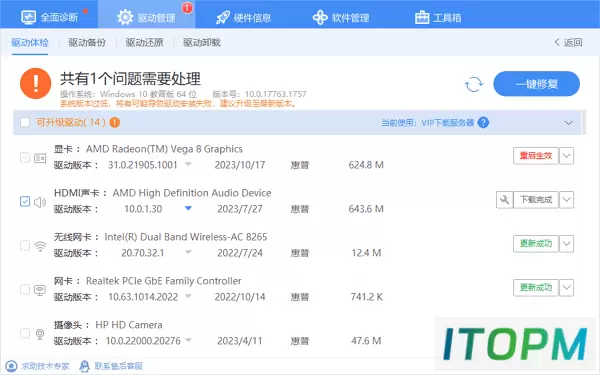The image size is (600, 375).
Task: Click the customer service agent icon
Action: coord(85,366)
